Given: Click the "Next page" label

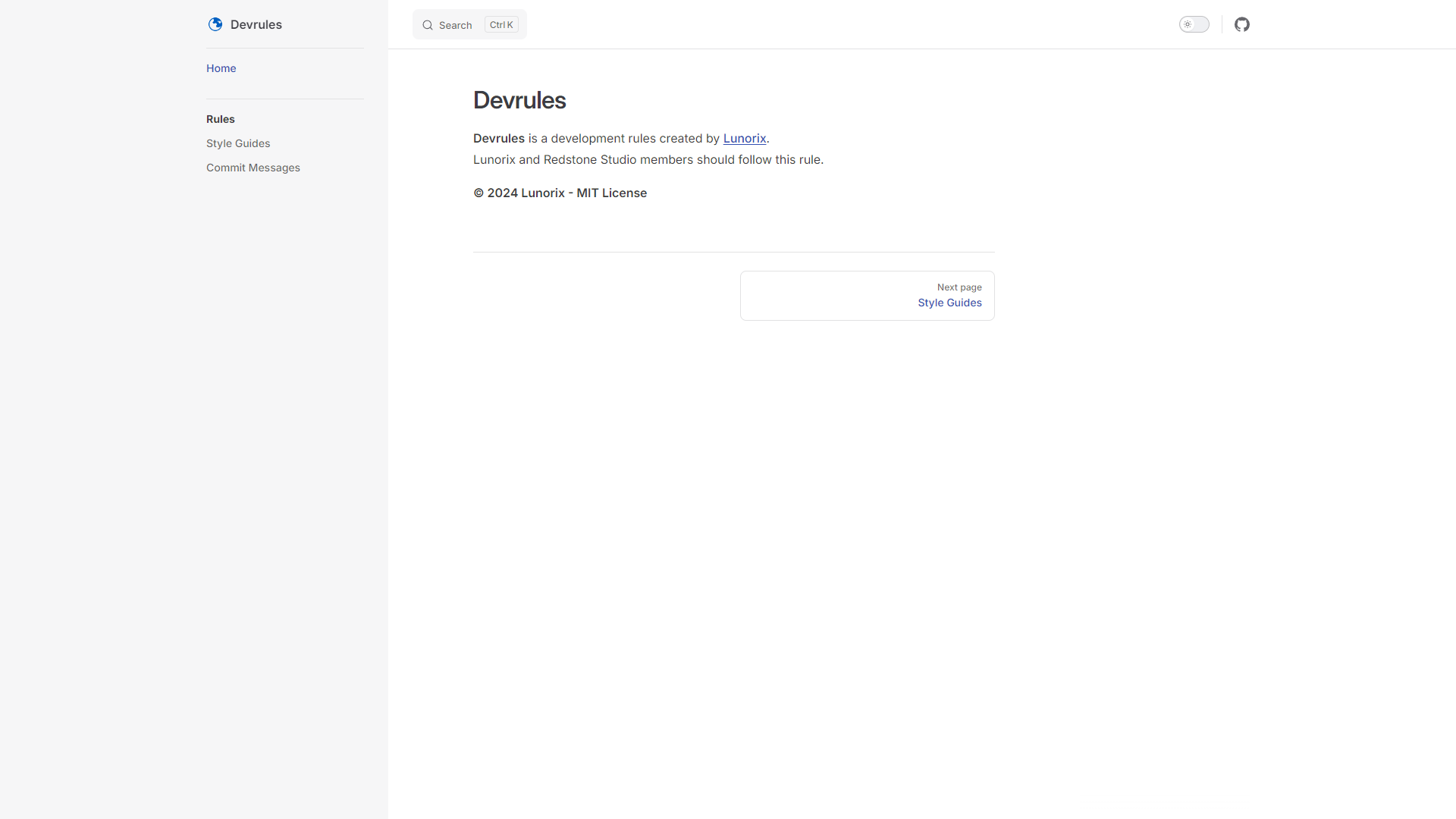Looking at the screenshot, I should coord(959,287).
